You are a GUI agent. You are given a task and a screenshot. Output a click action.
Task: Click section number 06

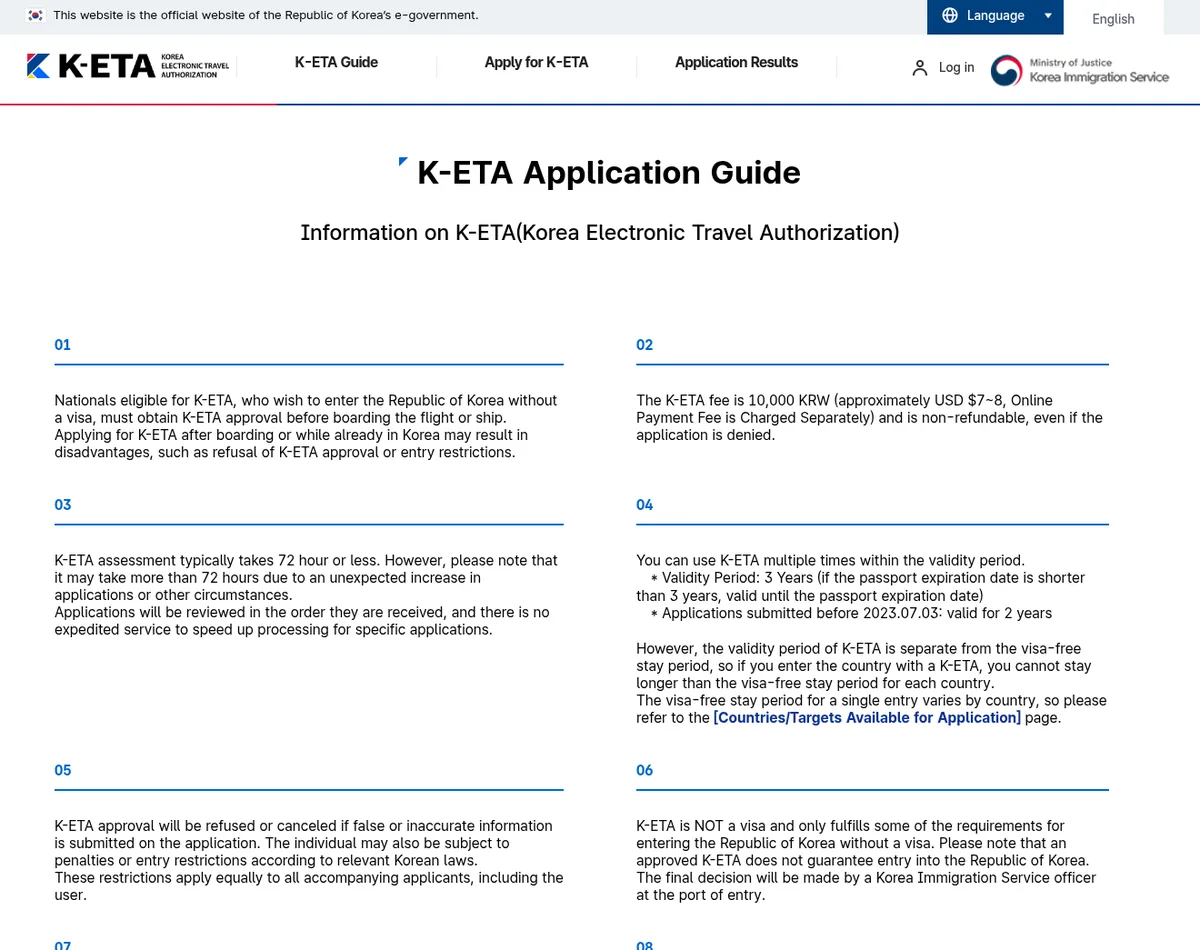click(644, 770)
